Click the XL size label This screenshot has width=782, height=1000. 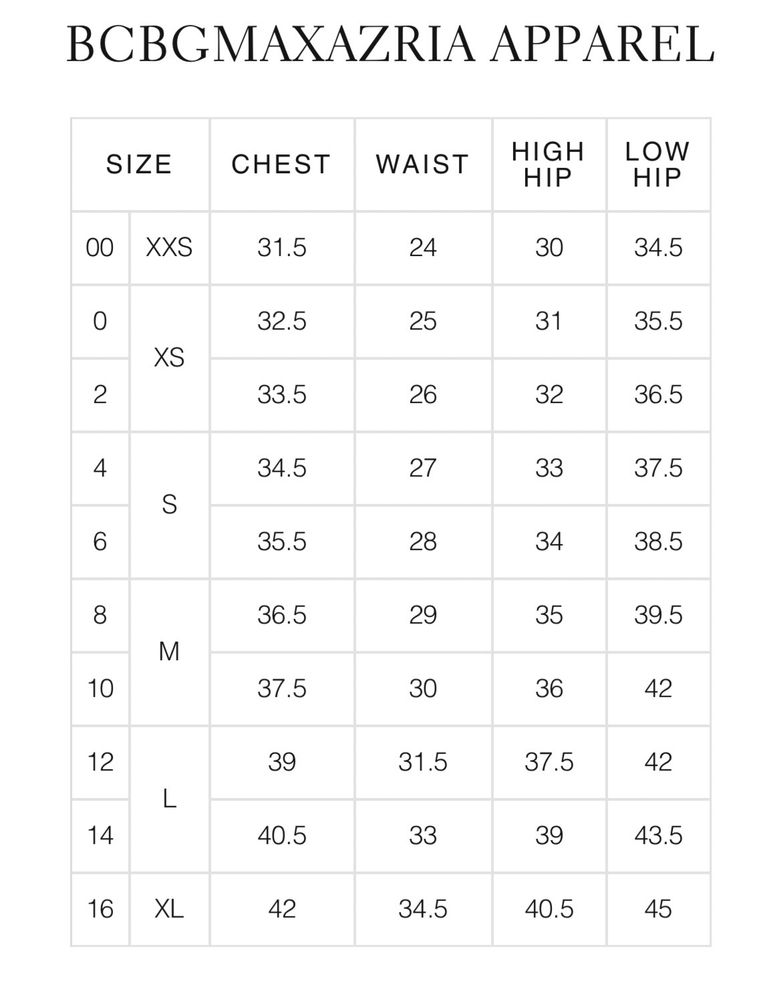click(x=169, y=909)
